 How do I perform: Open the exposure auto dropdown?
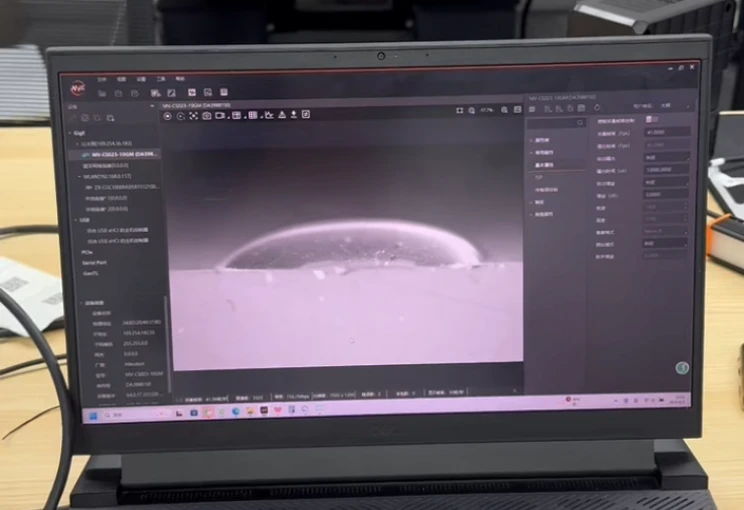(x=666, y=157)
